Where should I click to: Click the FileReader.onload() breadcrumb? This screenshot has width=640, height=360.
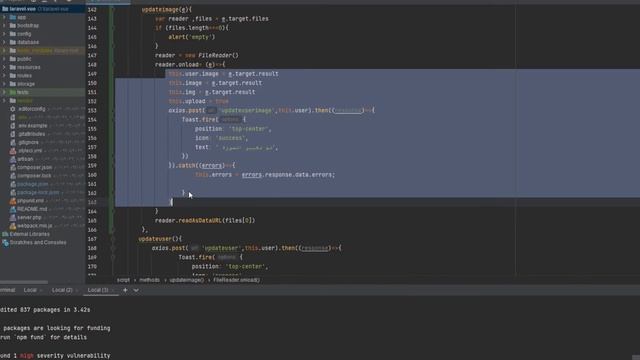[x=236, y=280]
